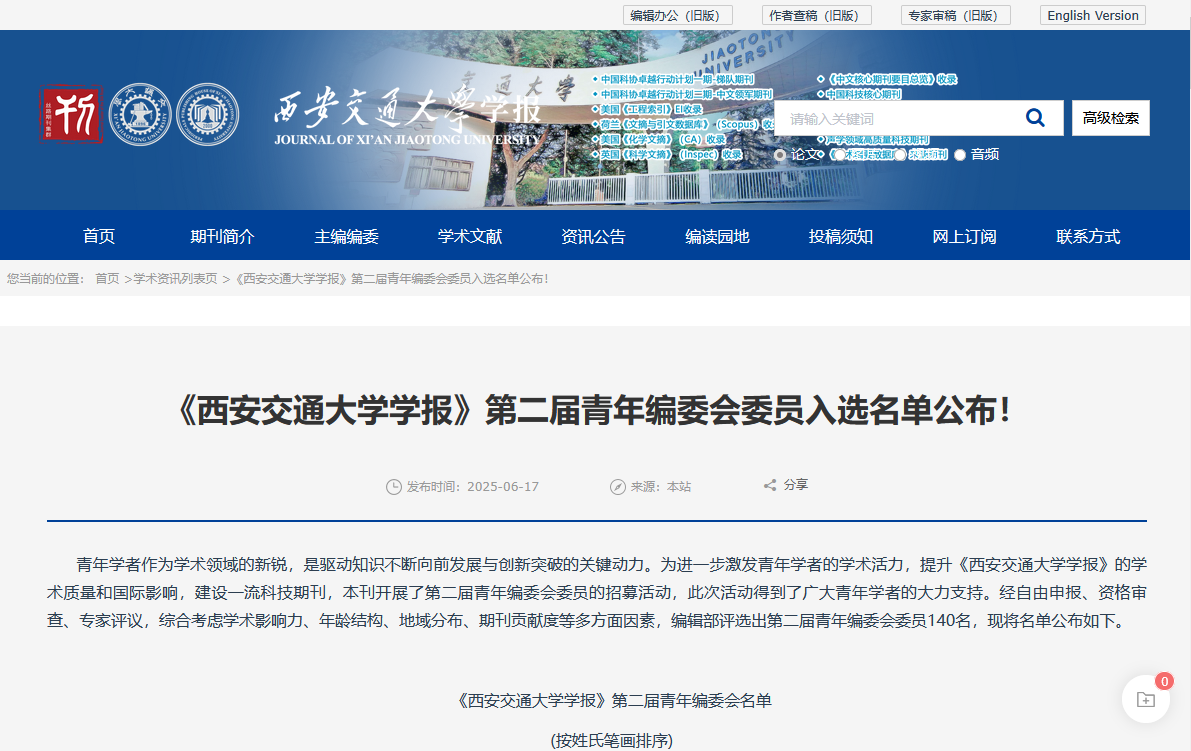Viewport: 1191px width, 751px height.
Task: Open the 主编编委 navigation menu
Action: coord(347,237)
